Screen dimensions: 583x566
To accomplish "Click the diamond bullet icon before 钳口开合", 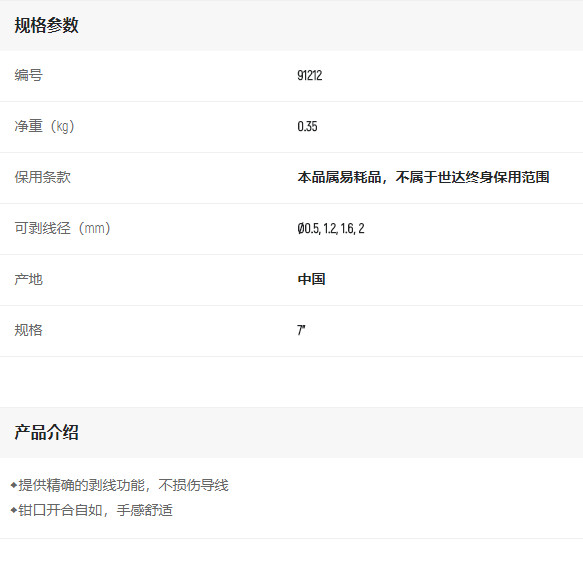I will click(x=14, y=510).
